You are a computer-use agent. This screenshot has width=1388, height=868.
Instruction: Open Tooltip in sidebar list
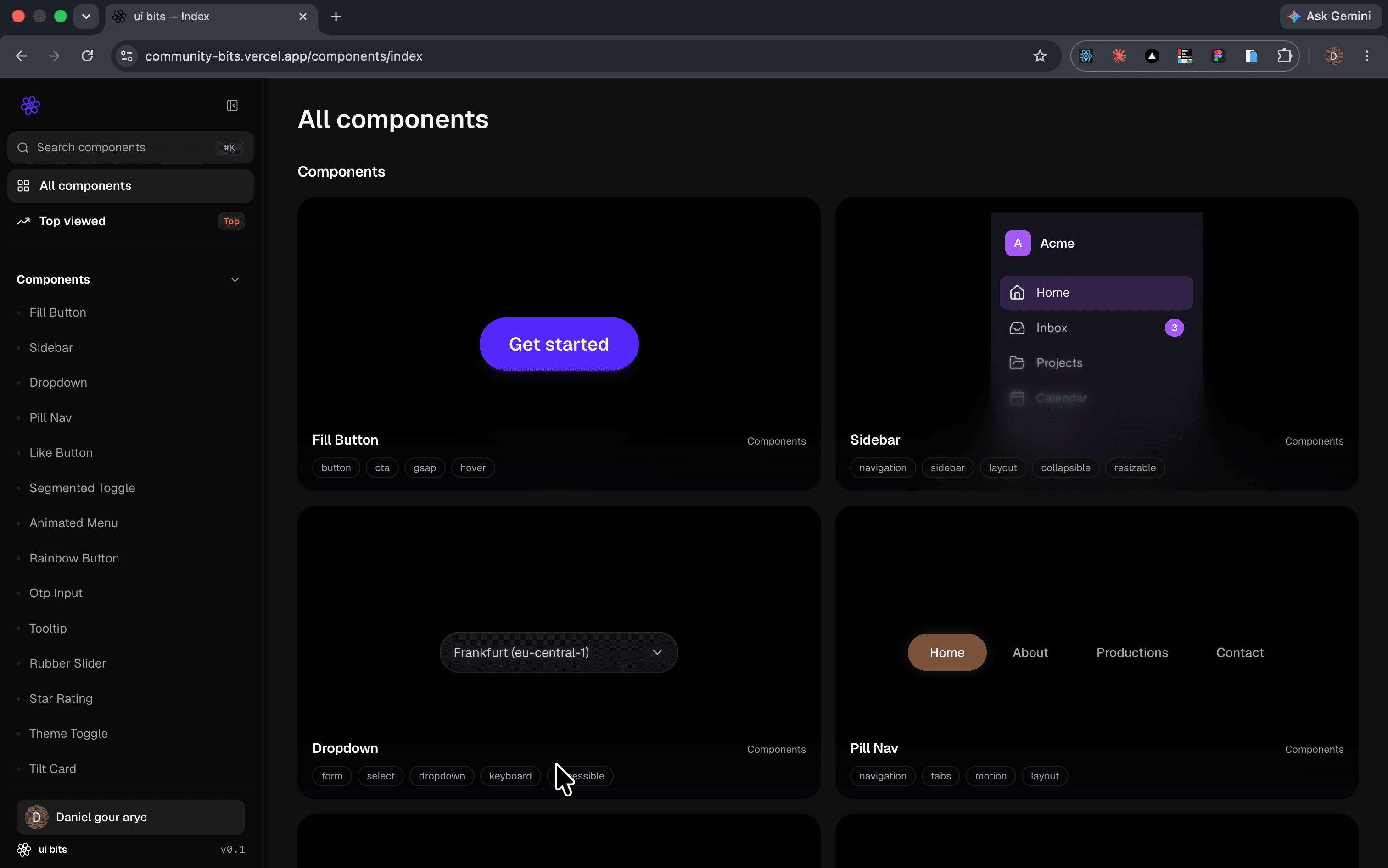tap(48, 628)
